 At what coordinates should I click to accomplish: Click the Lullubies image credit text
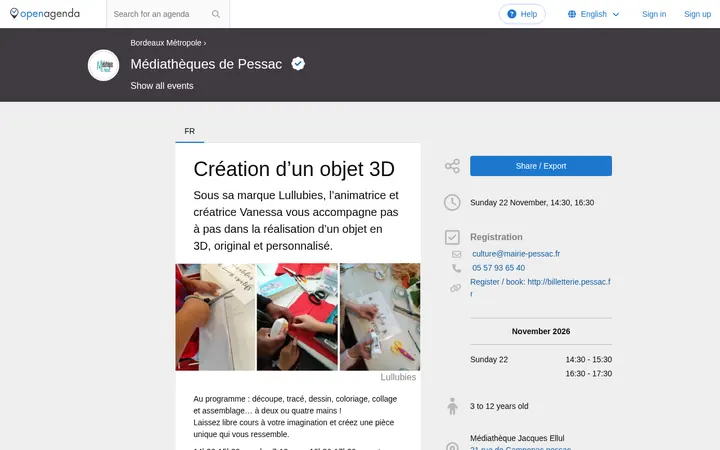(x=398, y=377)
